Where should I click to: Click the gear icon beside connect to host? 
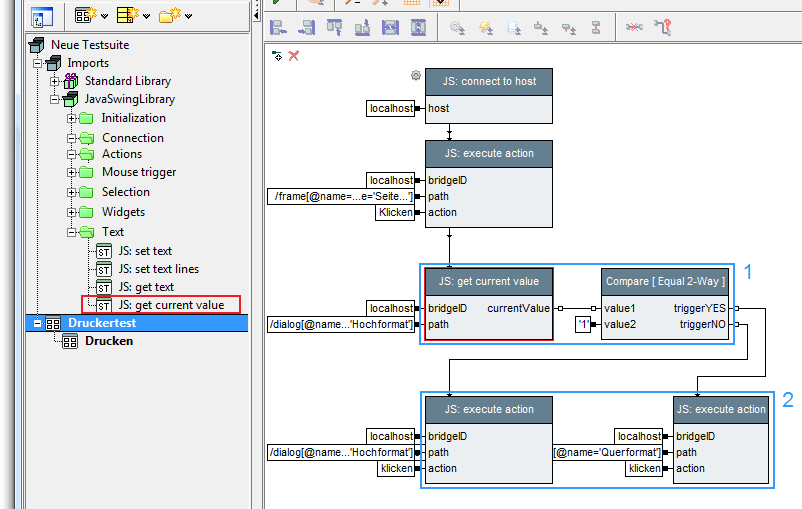click(x=416, y=75)
